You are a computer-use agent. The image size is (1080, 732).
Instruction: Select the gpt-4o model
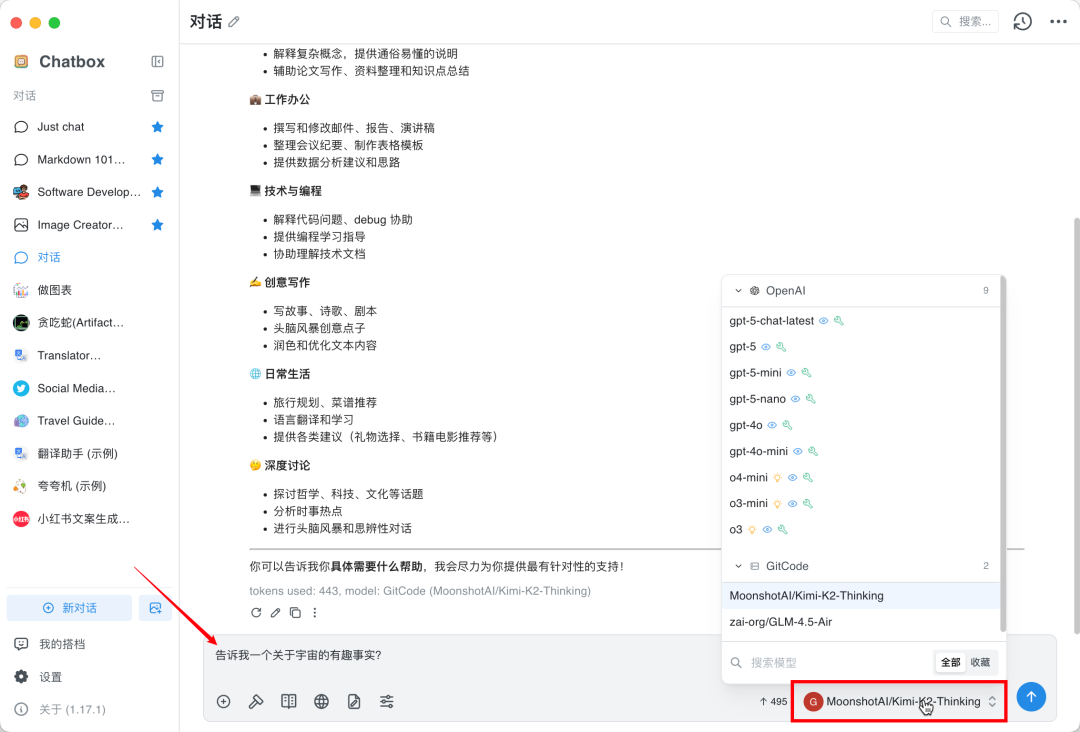(861, 425)
